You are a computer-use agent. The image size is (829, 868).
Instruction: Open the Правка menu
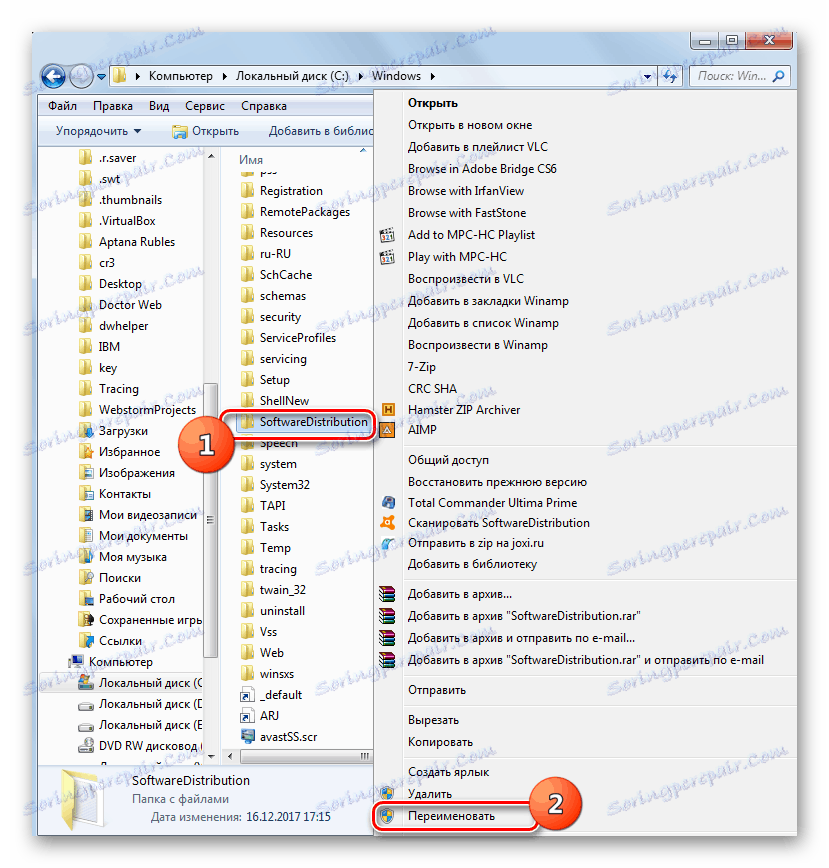pyautogui.click(x=112, y=106)
